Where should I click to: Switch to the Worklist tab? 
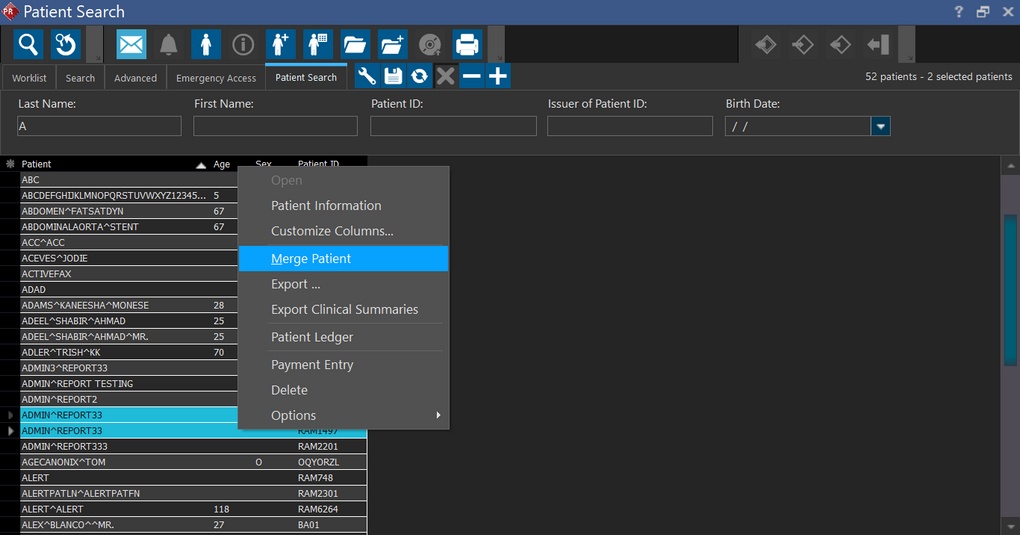pos(29,78)
